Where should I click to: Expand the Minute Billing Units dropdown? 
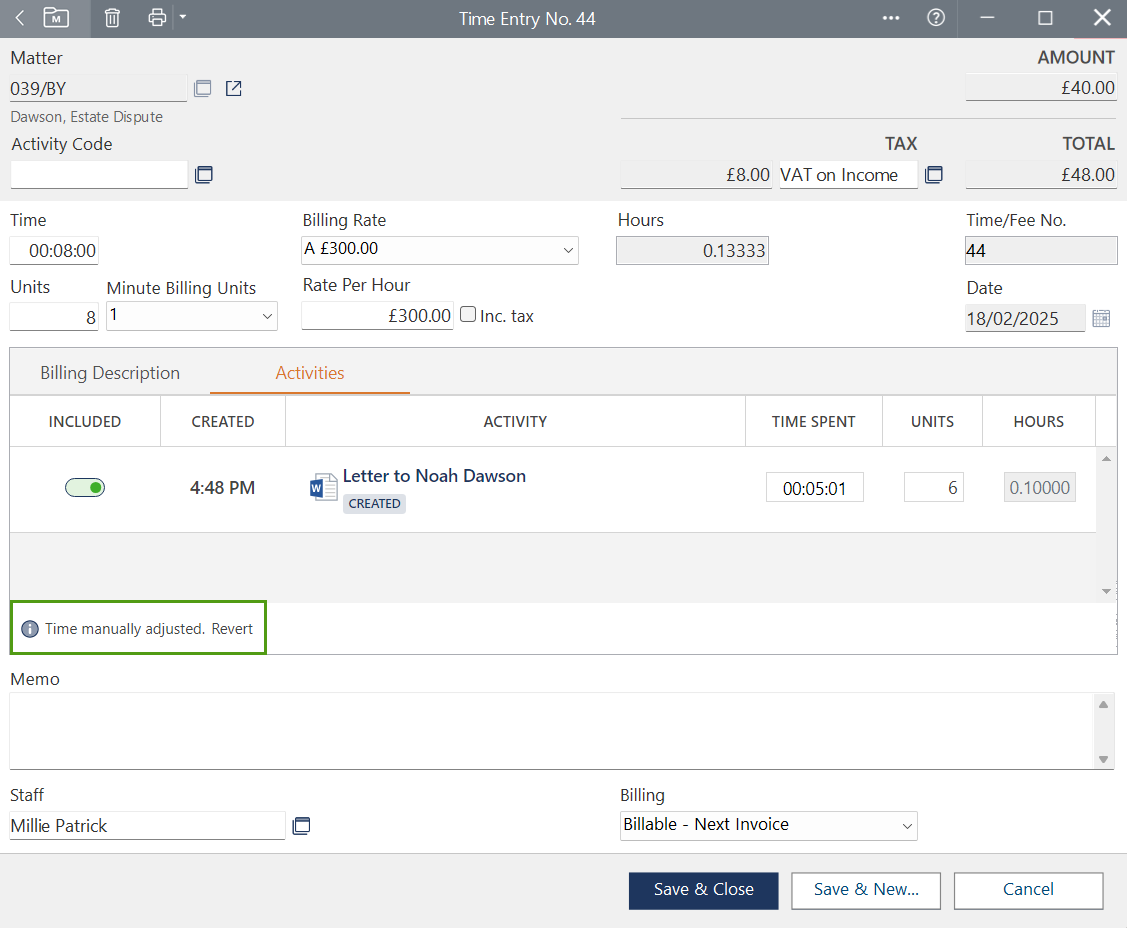coord(267,316)
